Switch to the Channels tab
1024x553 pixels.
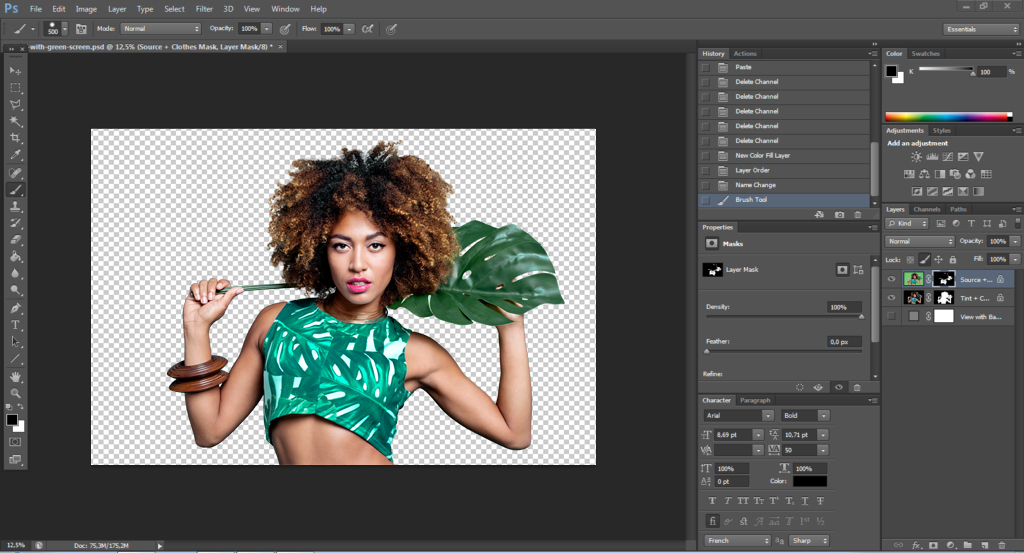(927, 210)
